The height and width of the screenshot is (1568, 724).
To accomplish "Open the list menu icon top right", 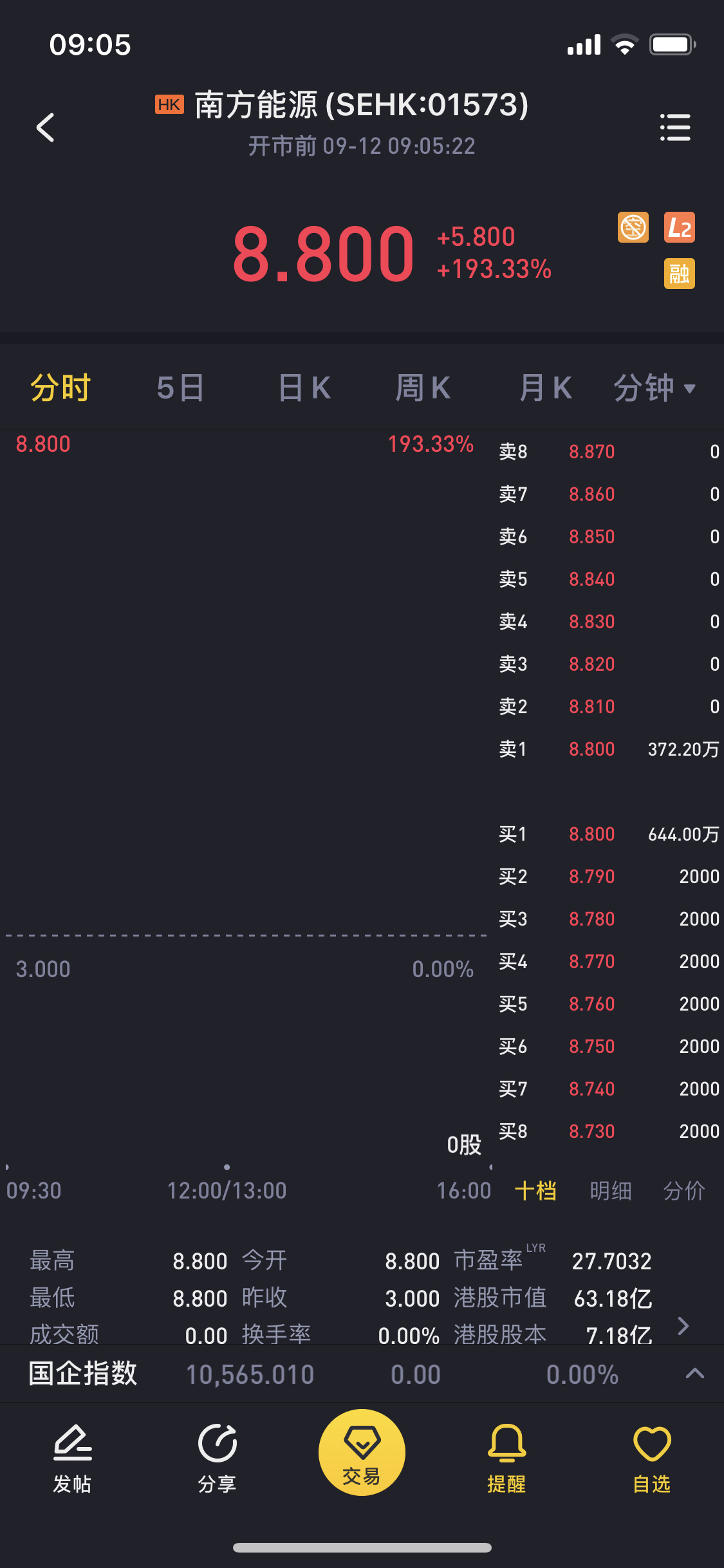I will pos(675,127).
